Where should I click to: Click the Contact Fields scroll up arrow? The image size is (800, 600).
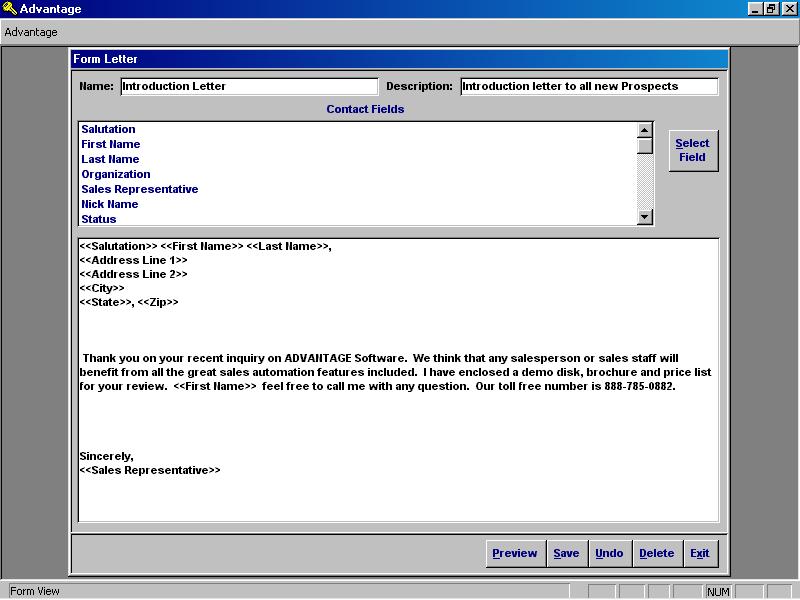[x=645, y=130]
